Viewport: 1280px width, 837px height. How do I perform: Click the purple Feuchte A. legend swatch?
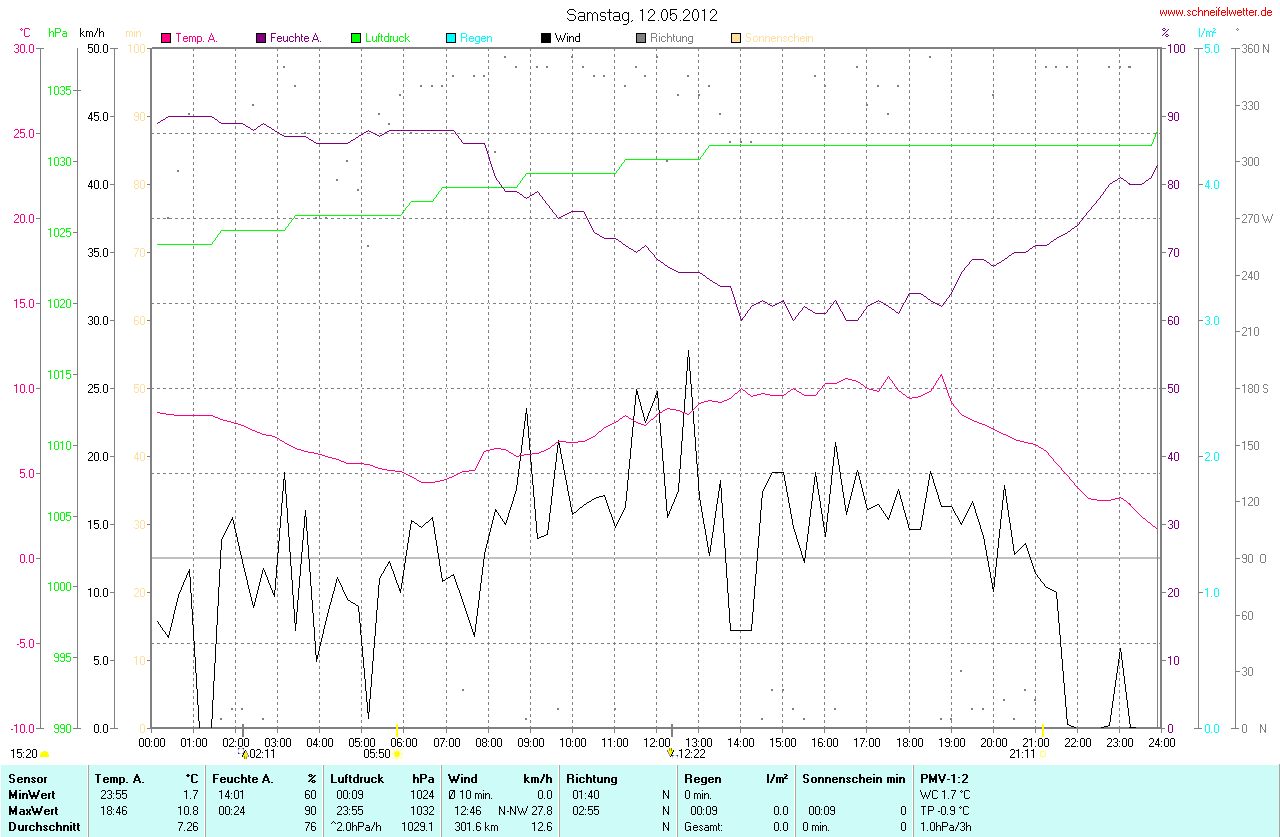pyautogui.click(x=262, y=38)
